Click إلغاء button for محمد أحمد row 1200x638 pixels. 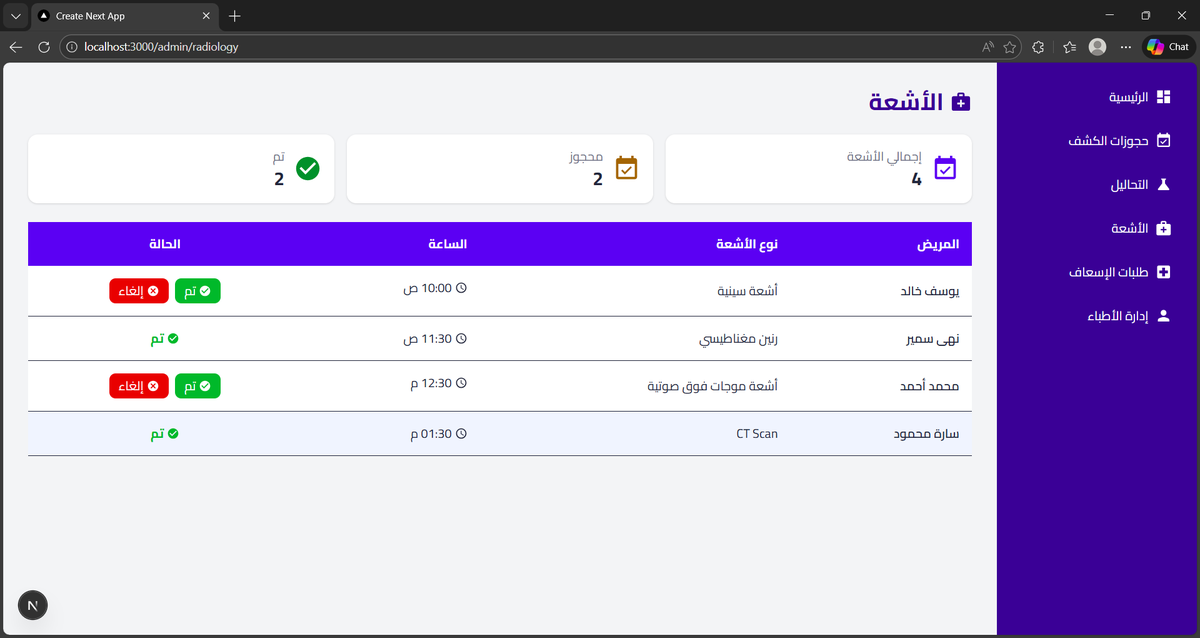tap(138, 385)
